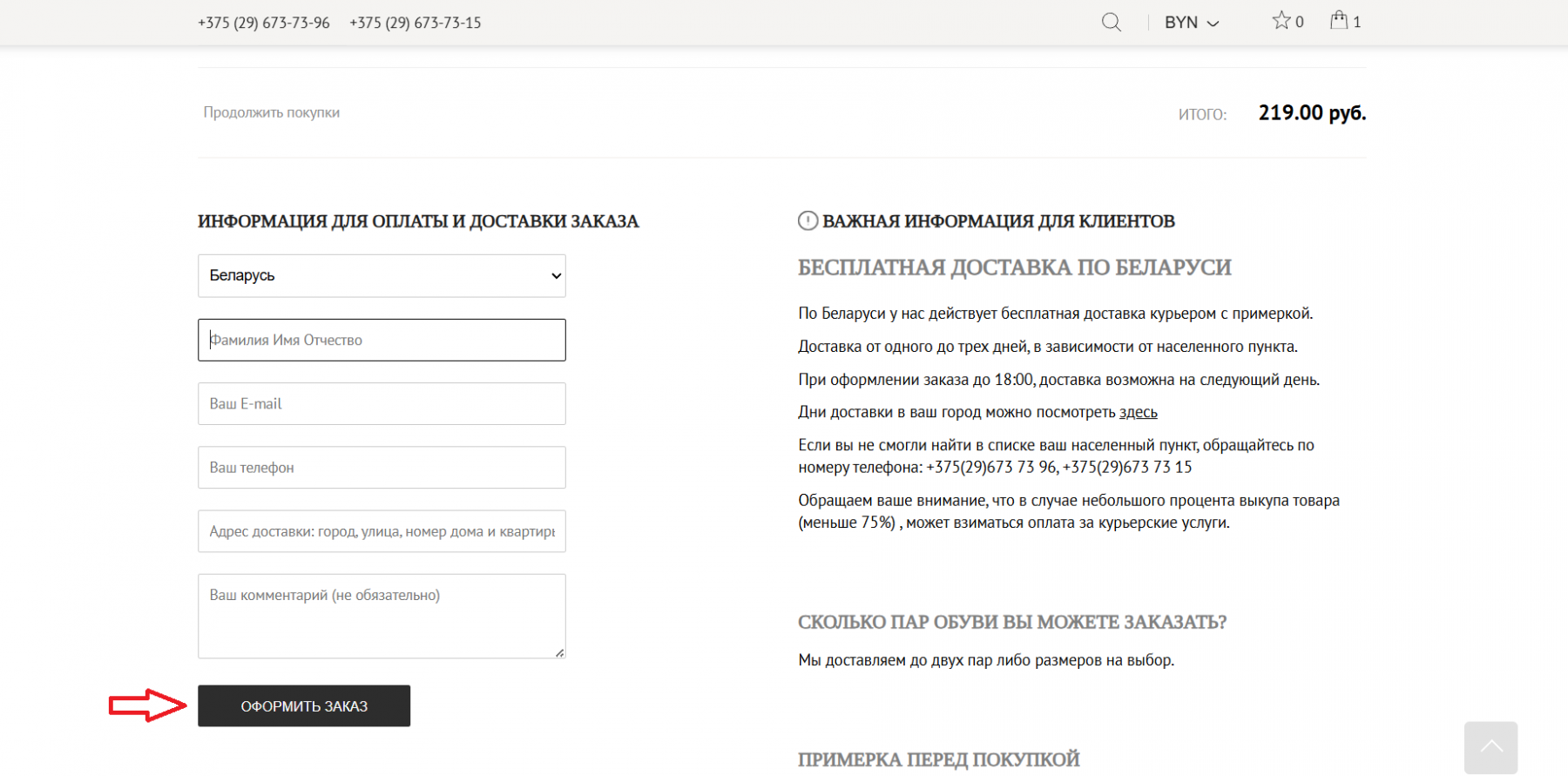Click the scroll-to-top arrow button
Viewport: 1568px width, 776px height.
point(1490,746)
